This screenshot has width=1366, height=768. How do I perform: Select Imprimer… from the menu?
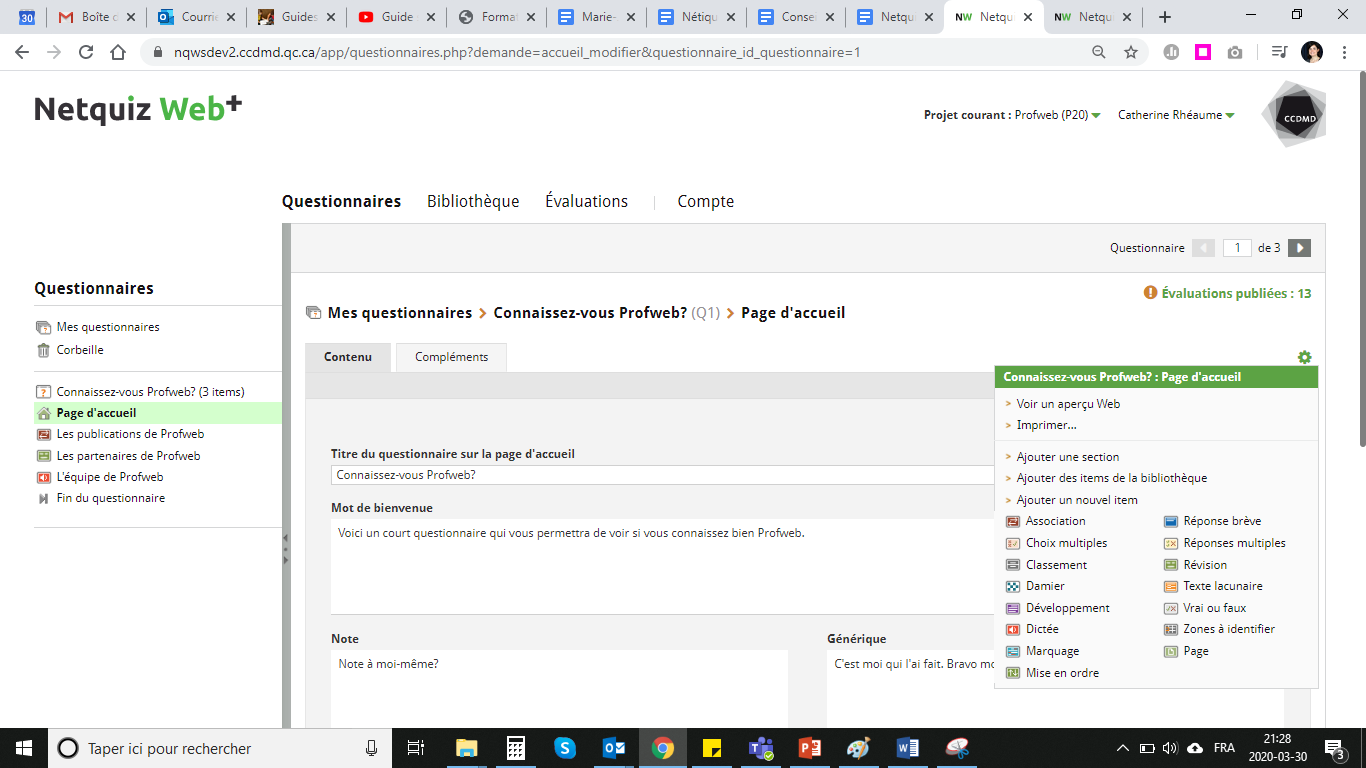1046,425
